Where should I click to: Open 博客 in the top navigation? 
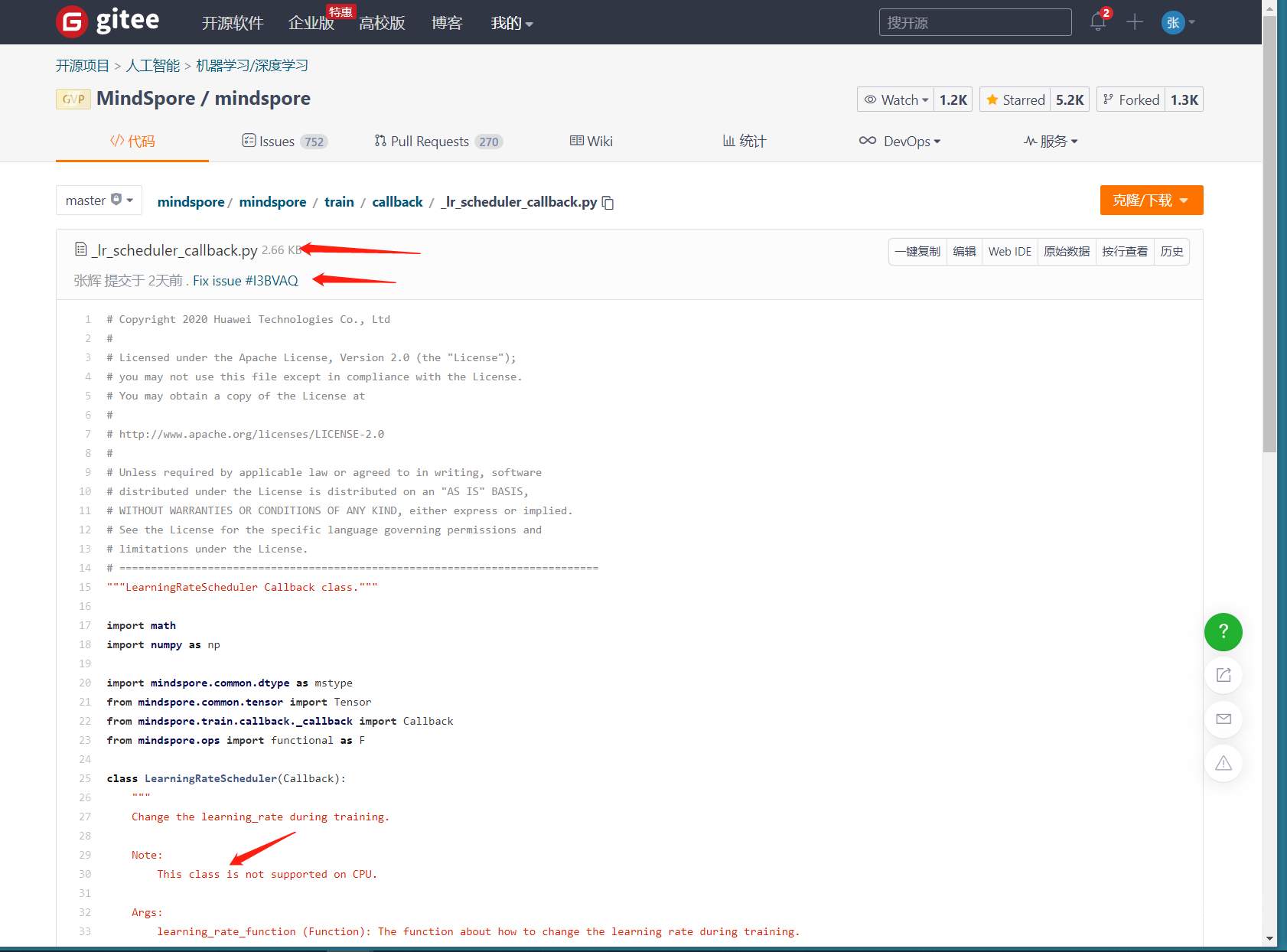pos(447,23)
